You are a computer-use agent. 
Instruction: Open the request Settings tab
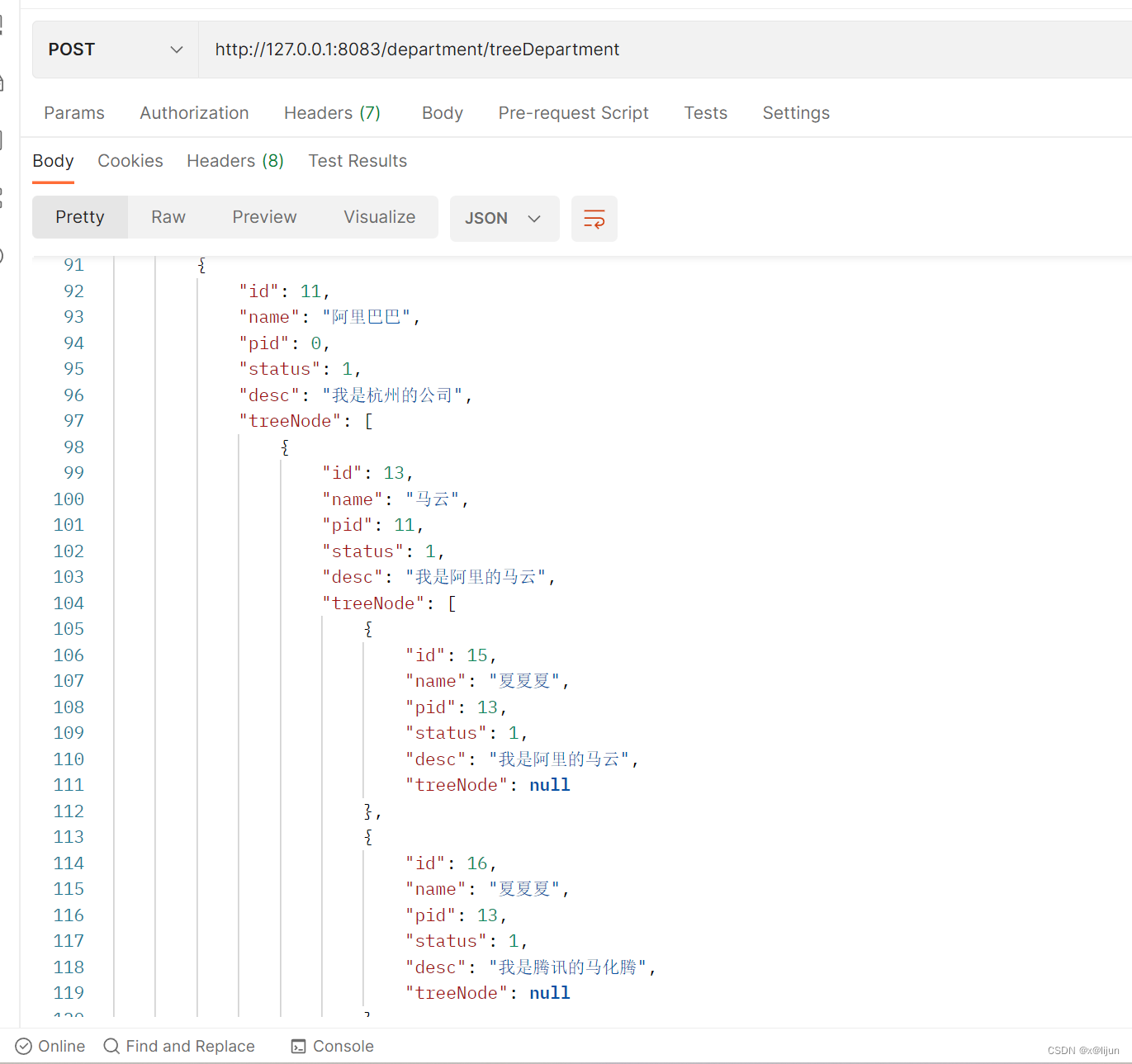tap(796, 113)
